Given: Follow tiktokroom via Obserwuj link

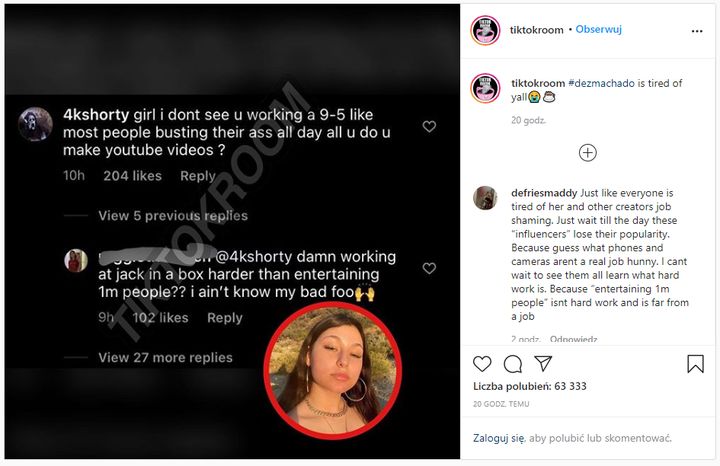Looking at the screenshot, I should [599, 30].
